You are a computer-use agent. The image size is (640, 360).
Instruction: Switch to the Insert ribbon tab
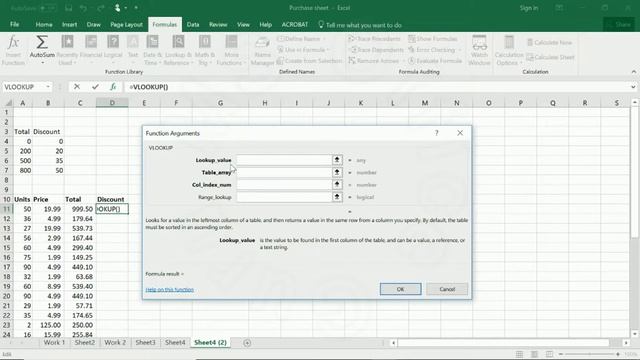coord(69,24)
